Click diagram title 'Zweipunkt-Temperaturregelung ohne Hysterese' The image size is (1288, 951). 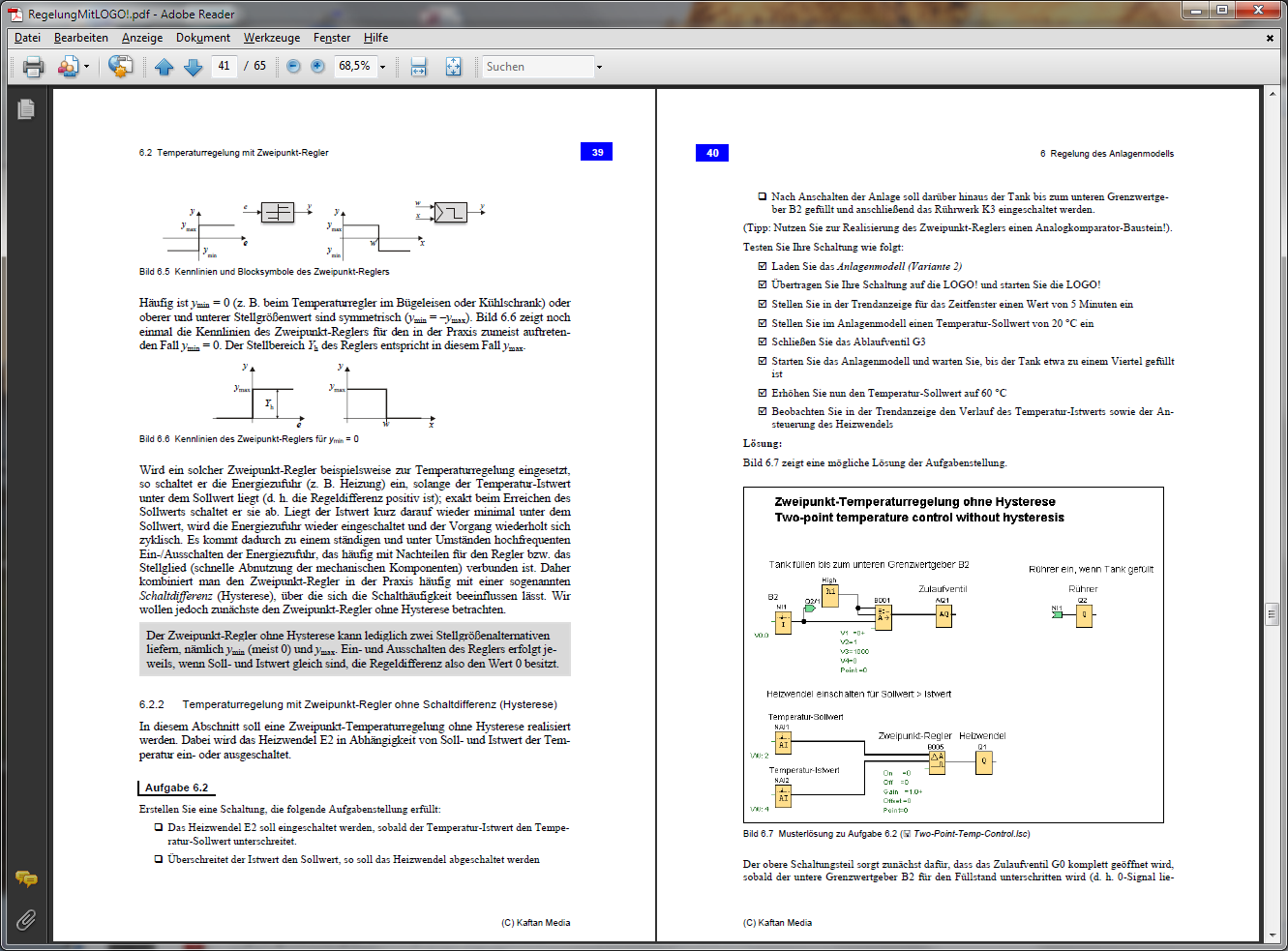click(x=915, y=502)
